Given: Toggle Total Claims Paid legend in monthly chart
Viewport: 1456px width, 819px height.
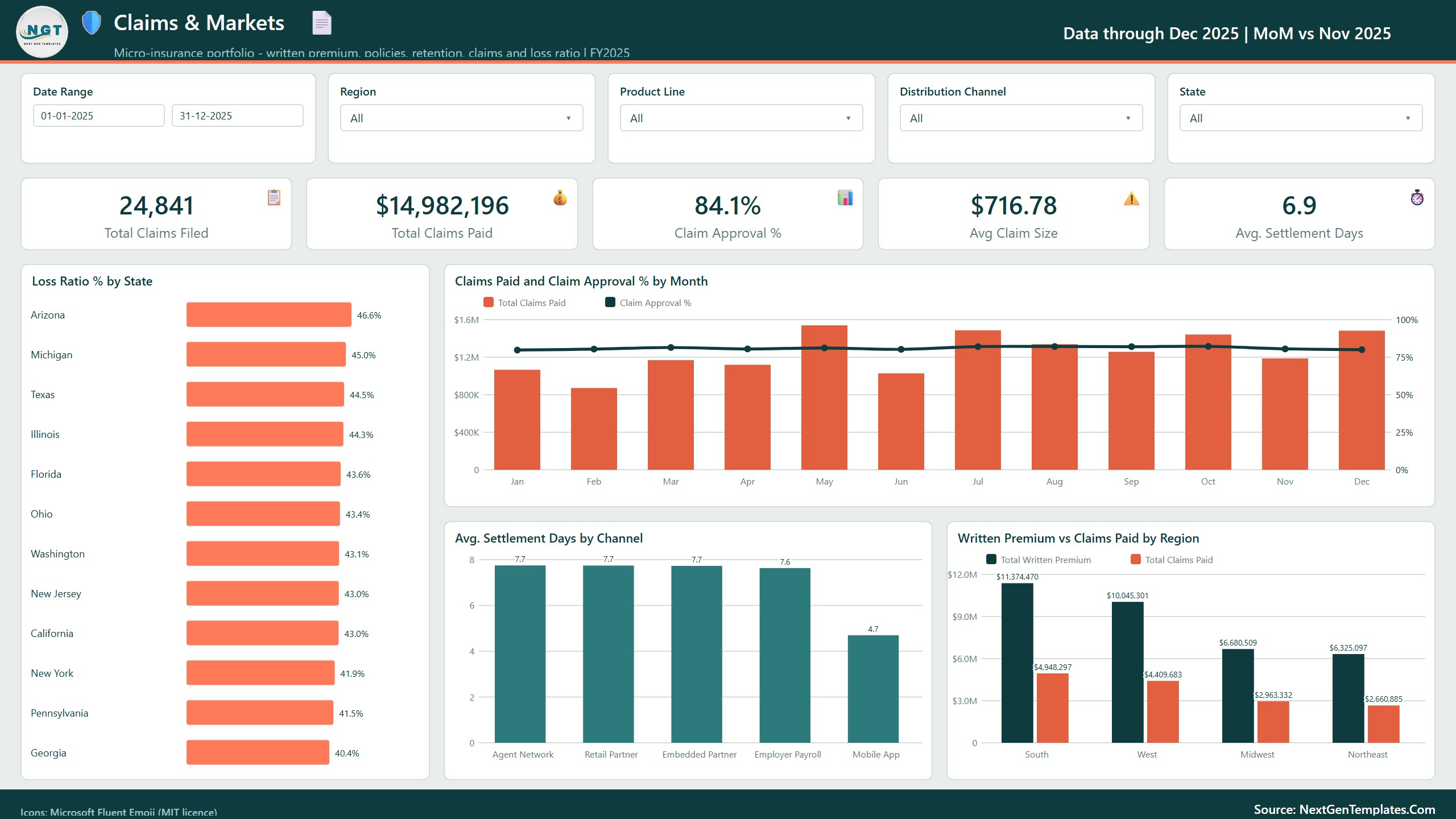Looking at the screenshot, I should [524, 303].
